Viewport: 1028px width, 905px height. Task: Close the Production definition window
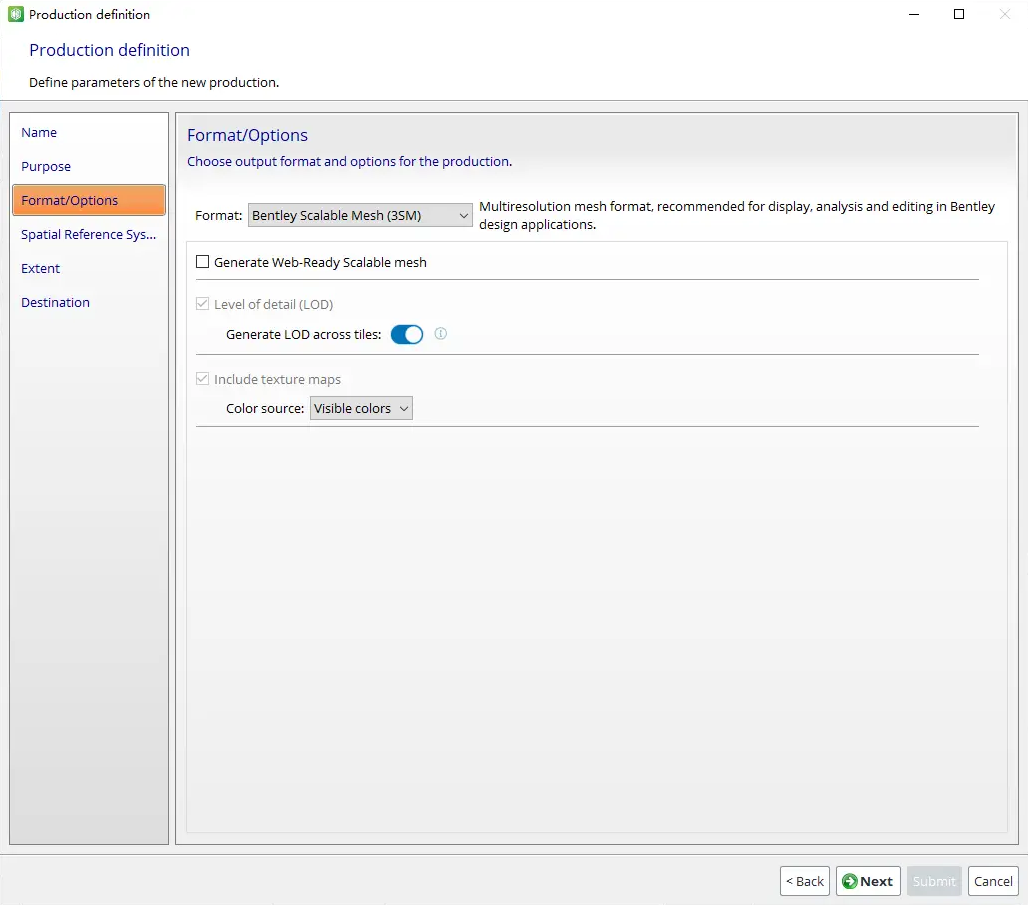point(1004,14)
